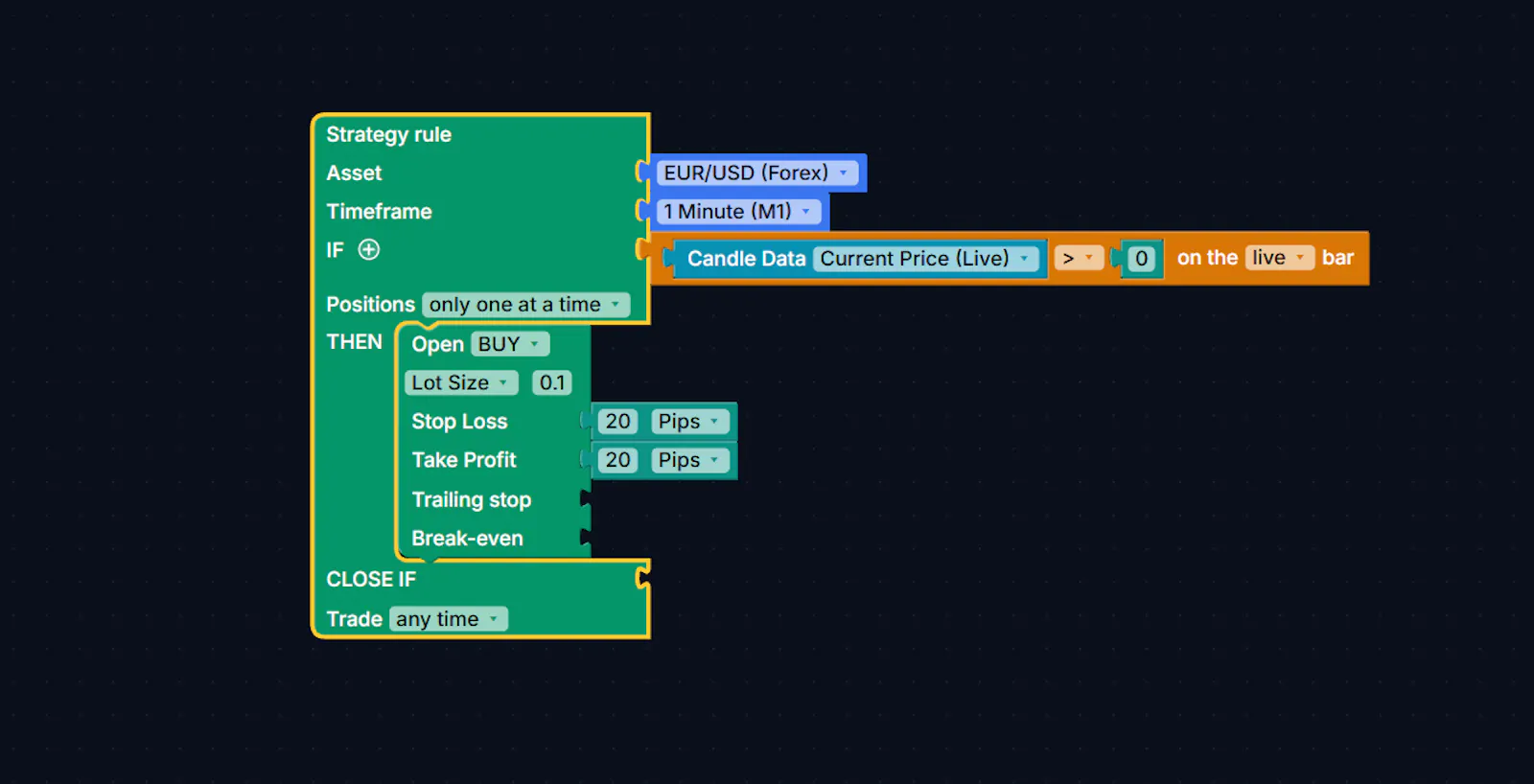The width and height of the screenshot is (1534, 784).
Task: Click the Trailing stop empty connector slot
Action: coord(585,498)
